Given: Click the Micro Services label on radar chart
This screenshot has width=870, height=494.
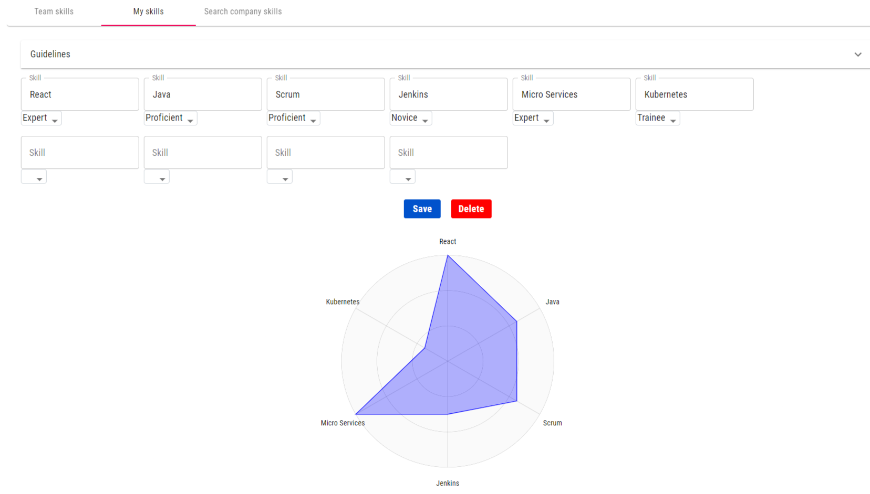Looking at the screenshot, I should [x=343, y=423].
